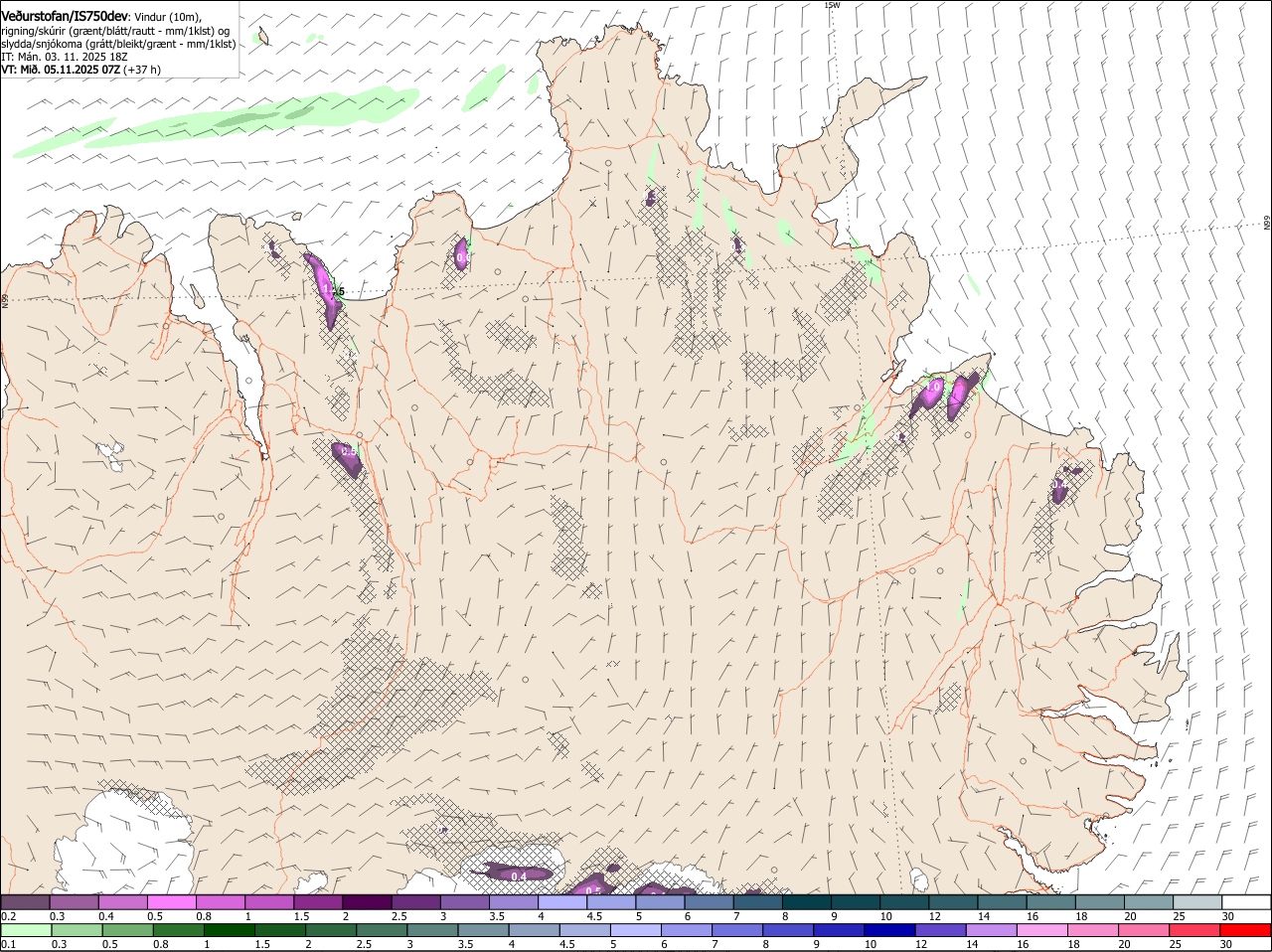
Task: Select the snow legend swatch between 6 and 7
Action: 710,901
